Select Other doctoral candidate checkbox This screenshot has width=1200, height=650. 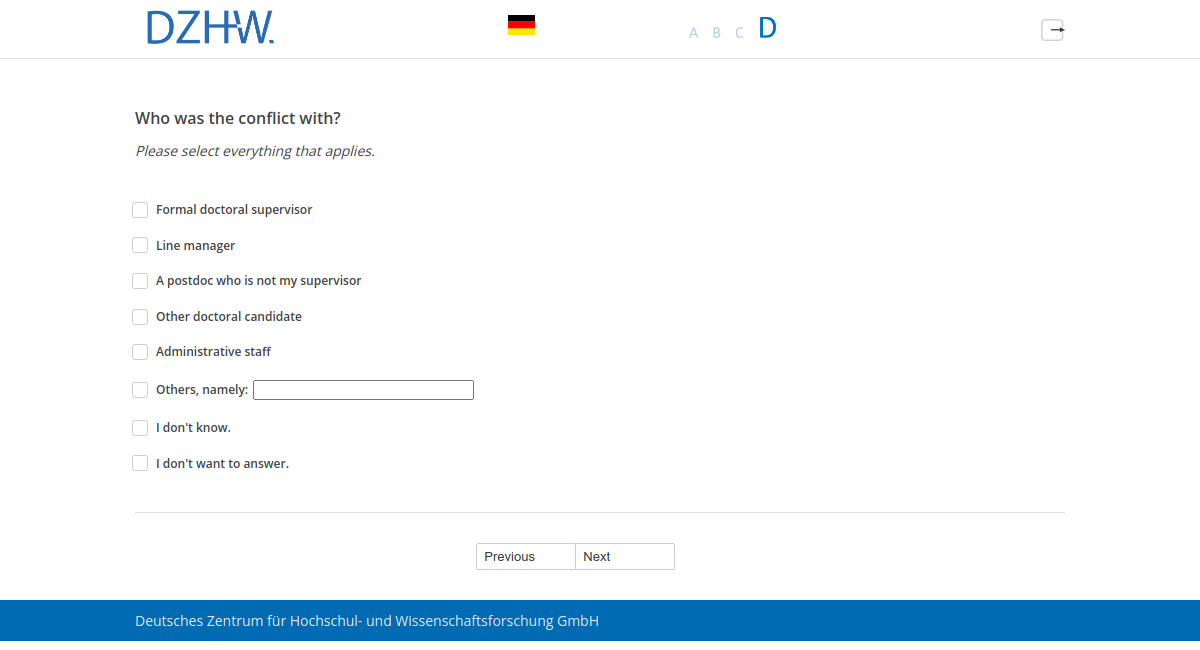point(140,317)
